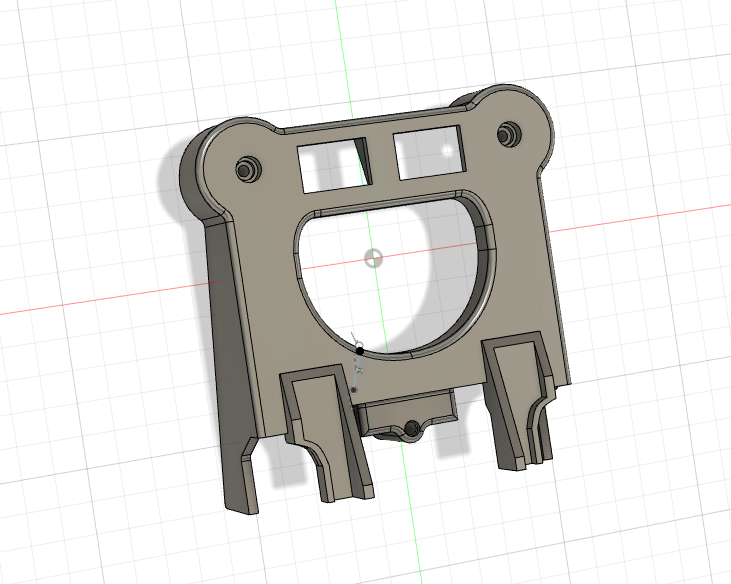Click the top edge face of the bracket
This screenshot has width=731, height=584.
tap(373, 118)
